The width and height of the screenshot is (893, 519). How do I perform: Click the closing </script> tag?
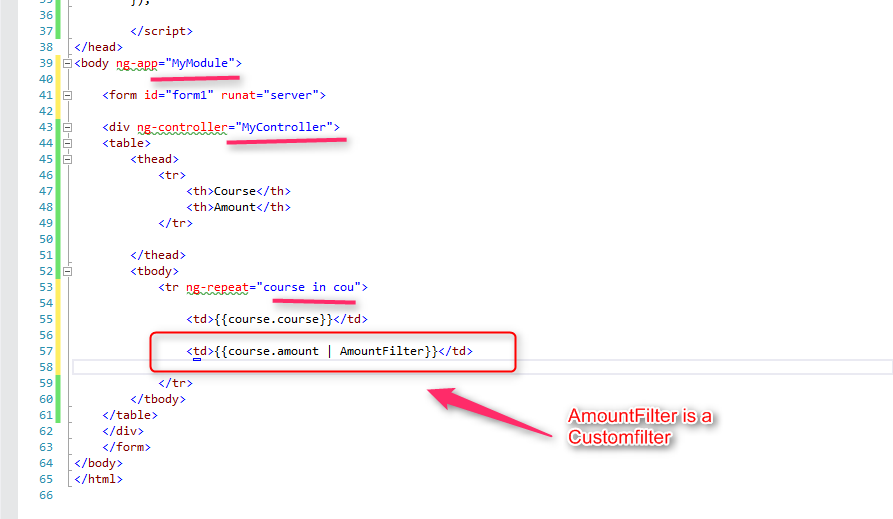click(162, 31)
